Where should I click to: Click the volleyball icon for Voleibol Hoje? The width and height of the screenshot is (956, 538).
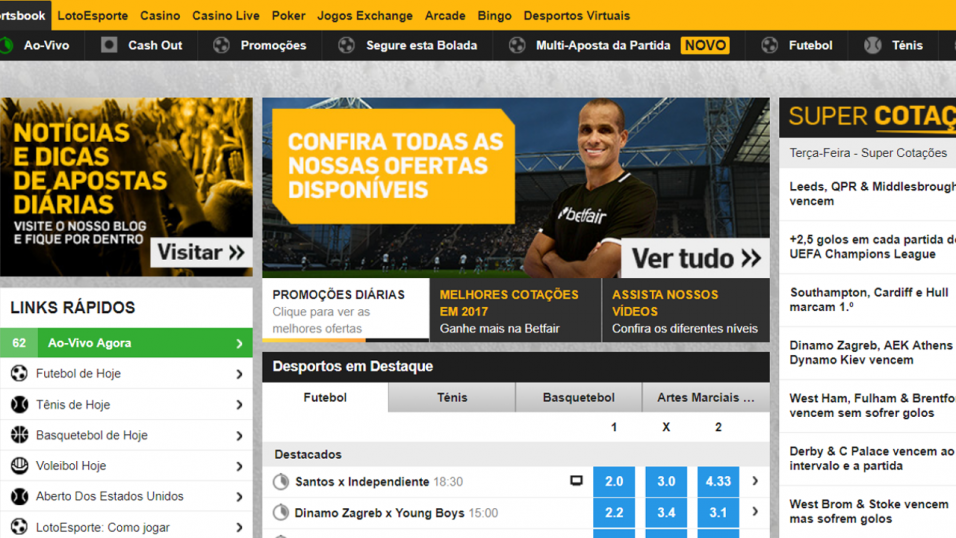[x=20, y=465]
